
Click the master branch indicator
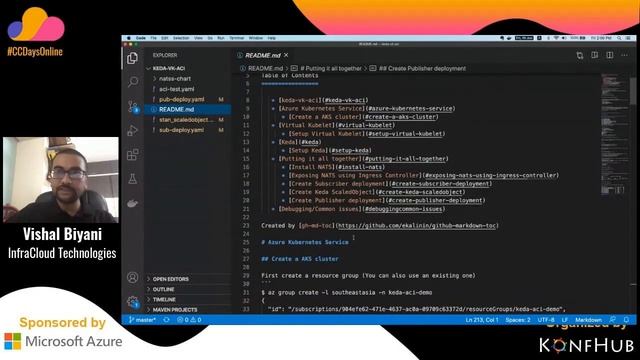tap(142, 320)
